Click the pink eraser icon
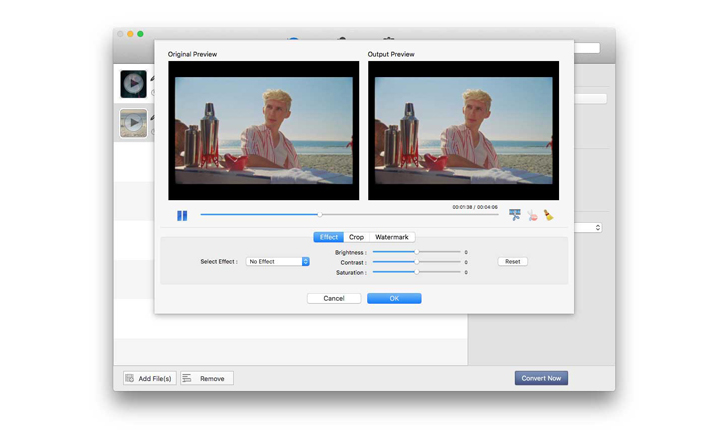This screenshot has height=431, width=728. [x=532, y=215]
